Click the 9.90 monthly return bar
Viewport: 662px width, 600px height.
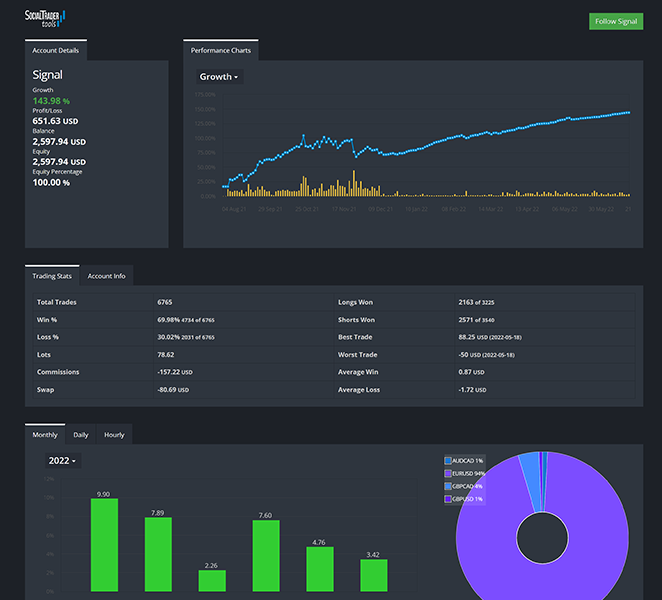[104, 545]
